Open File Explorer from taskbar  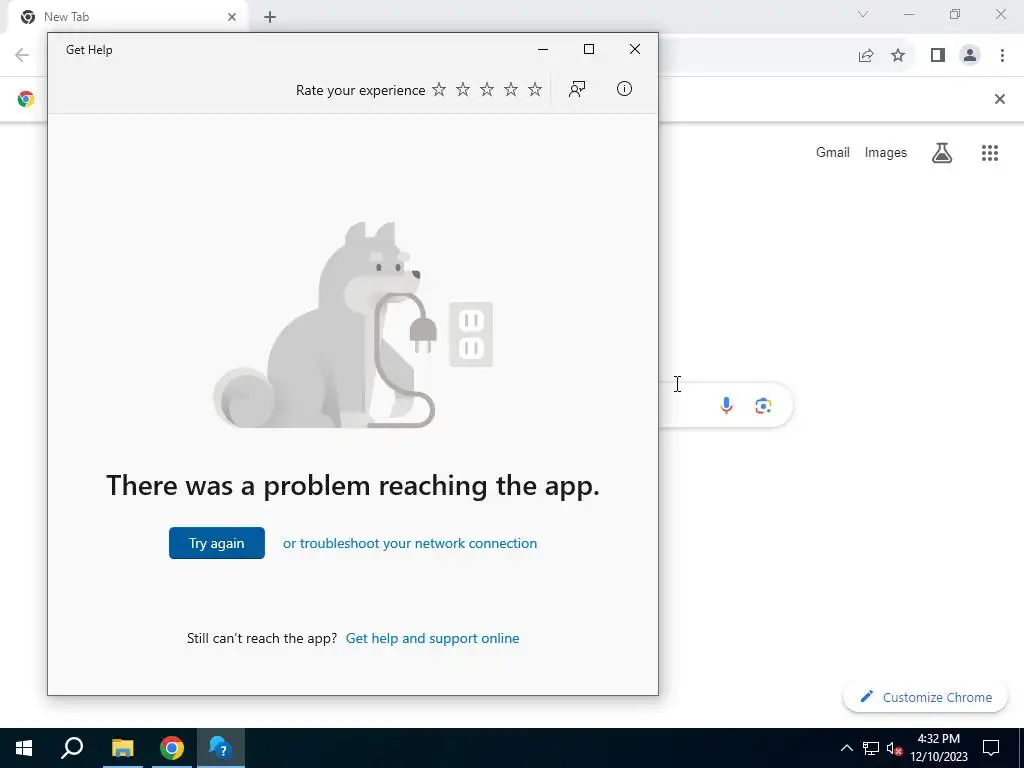coord(122,748)
